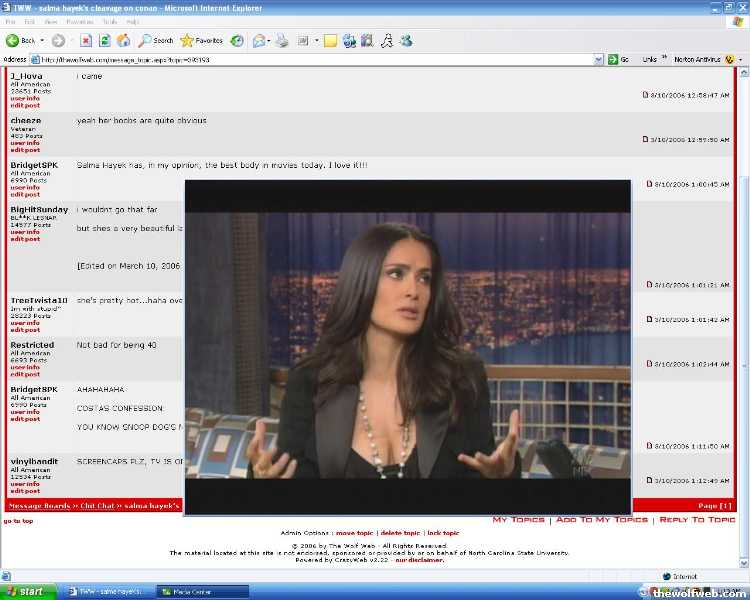Click the lock topic admin link
750x600 pixels.
443,533
